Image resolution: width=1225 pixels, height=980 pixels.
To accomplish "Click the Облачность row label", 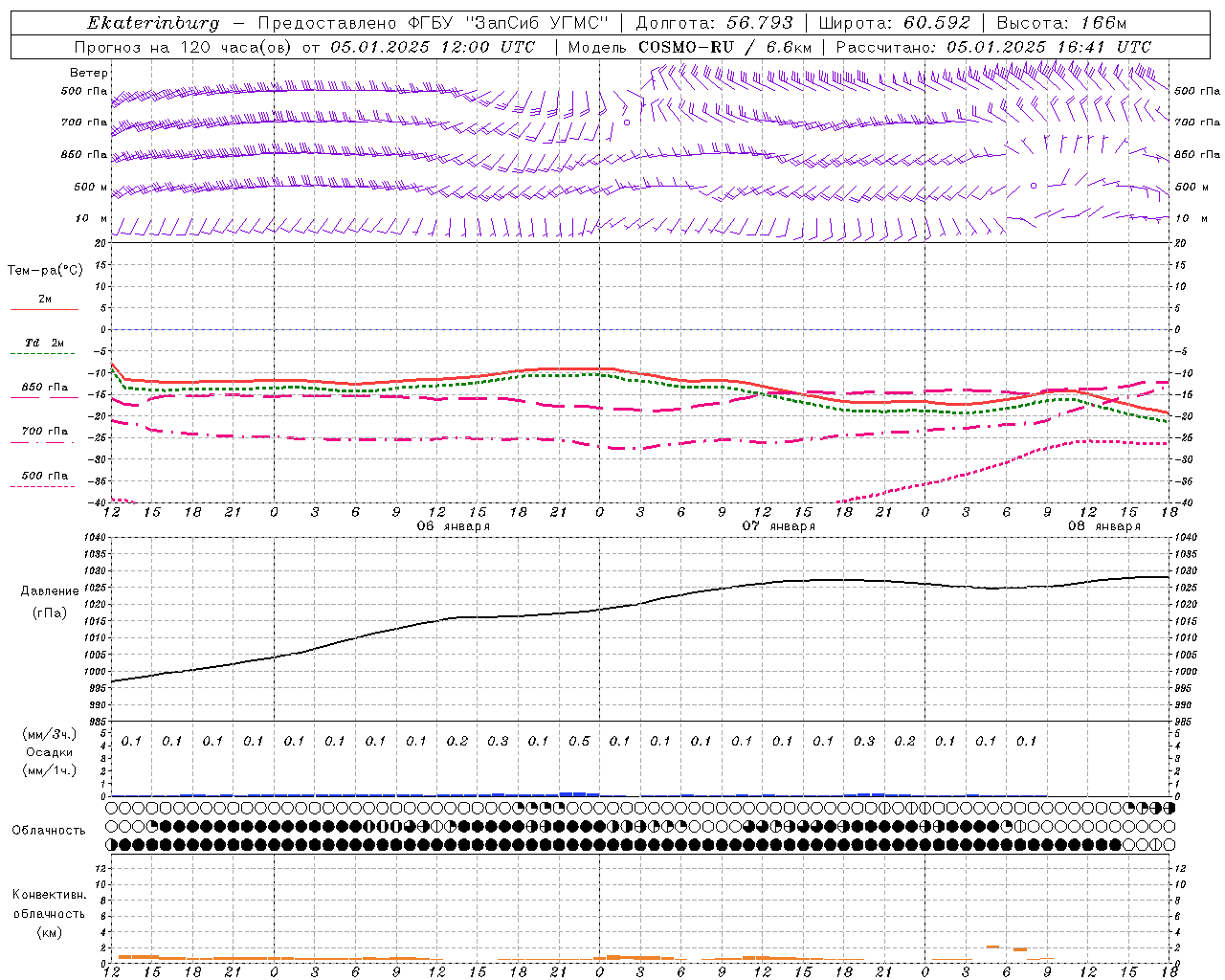I will tap(49, 831).
